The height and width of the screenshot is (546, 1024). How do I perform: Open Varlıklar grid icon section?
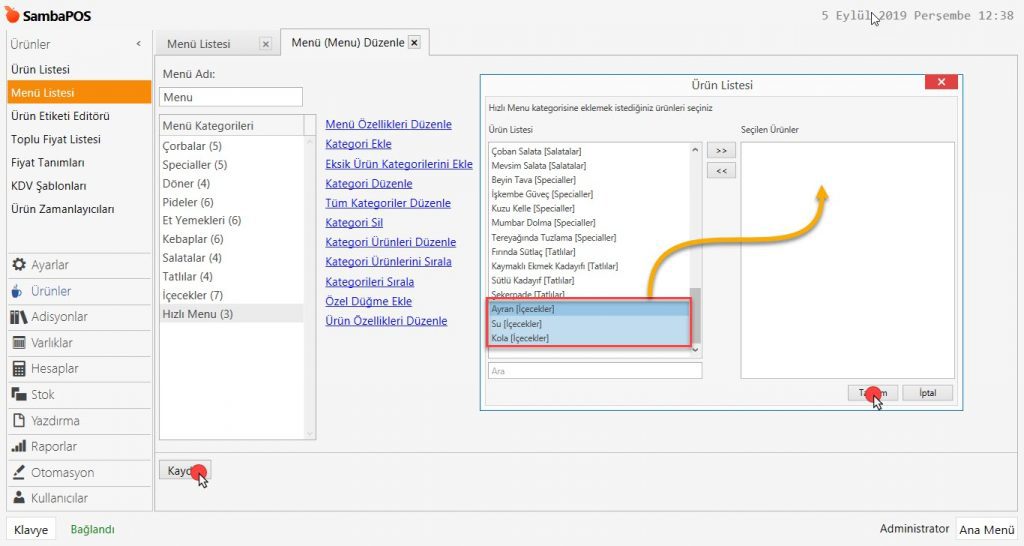[x=18, y=343]
